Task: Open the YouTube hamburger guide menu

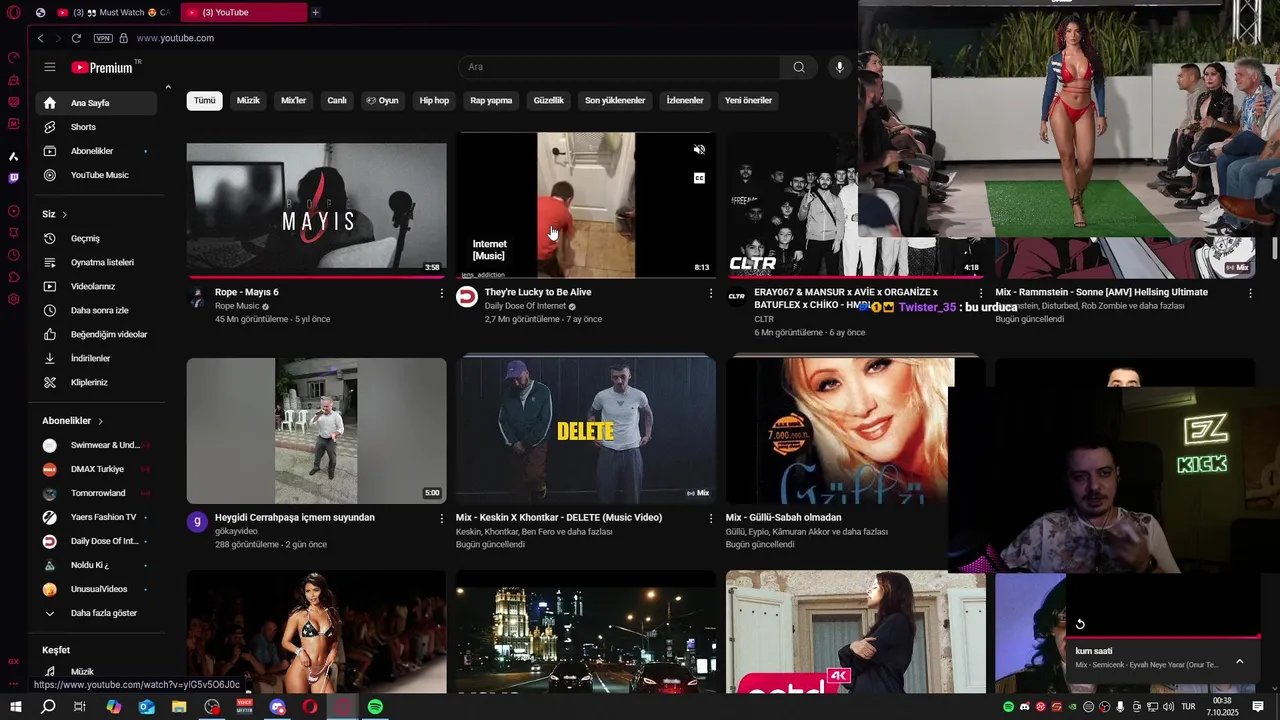Action: 50,67
